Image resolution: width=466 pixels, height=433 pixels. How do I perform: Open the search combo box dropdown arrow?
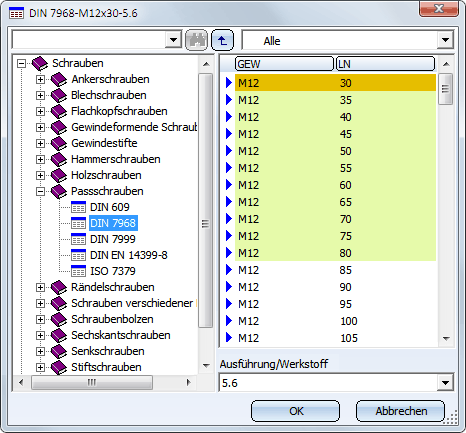tap(173, 40)
